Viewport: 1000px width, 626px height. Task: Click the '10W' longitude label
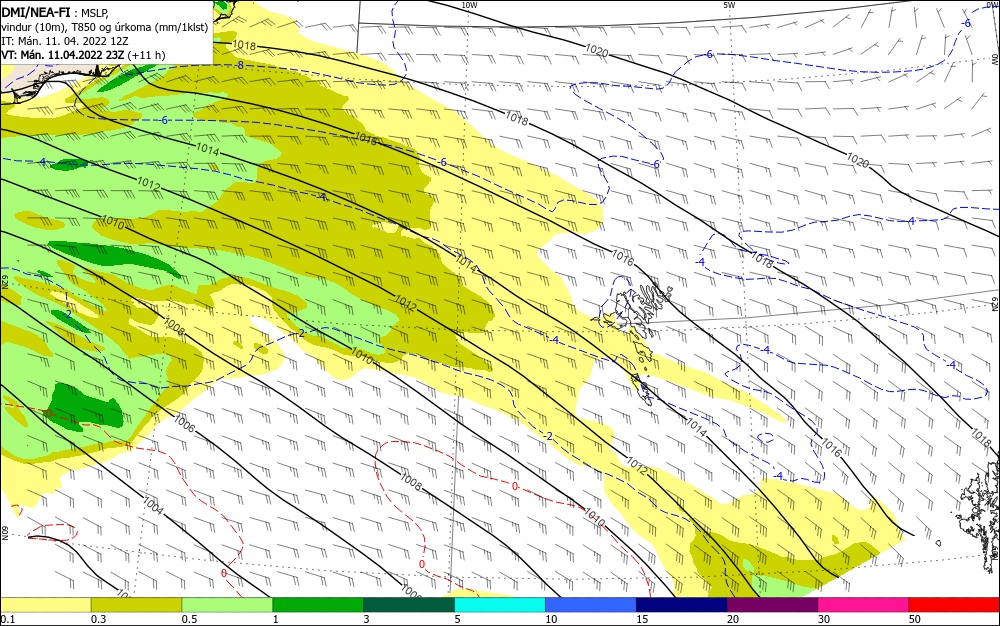pyautogui.click(x=469, y=5)
